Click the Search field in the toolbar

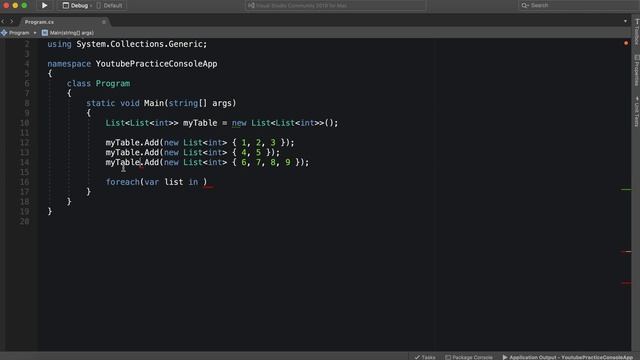[580, 5]
